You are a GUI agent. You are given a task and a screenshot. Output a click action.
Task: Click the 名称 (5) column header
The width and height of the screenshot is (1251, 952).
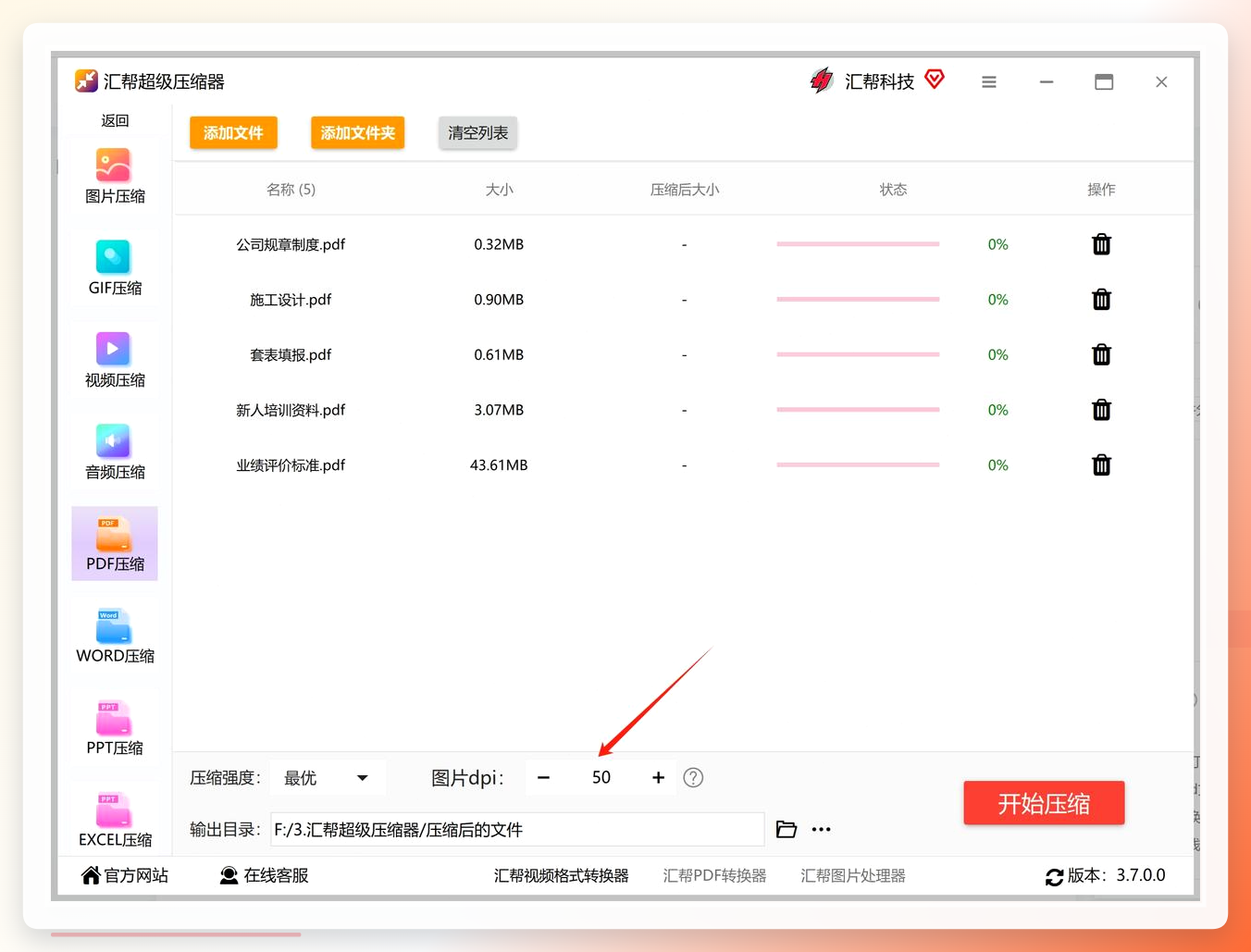[291, 190]
